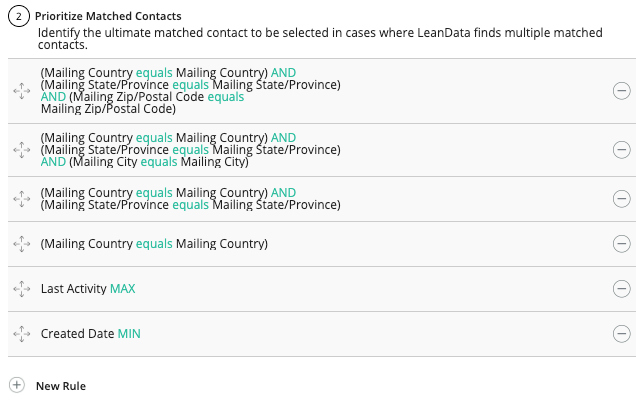Remove the Country and State/Province only rule
Image resolution: width=636 pixels, height=400 pixels.
pyautogui.click(x=621, y=199)
